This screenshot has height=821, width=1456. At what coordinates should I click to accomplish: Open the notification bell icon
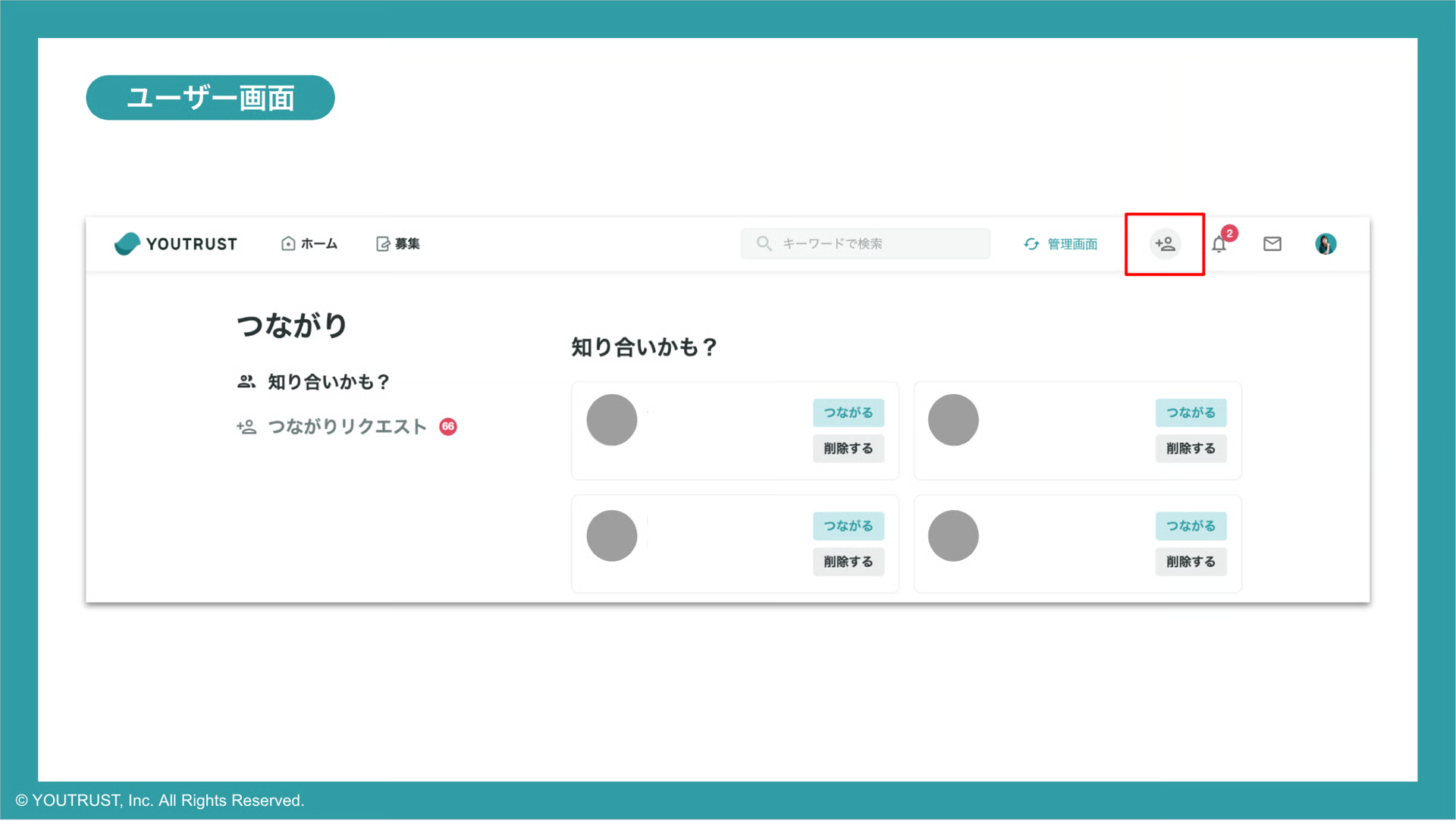coord(1219,244)
